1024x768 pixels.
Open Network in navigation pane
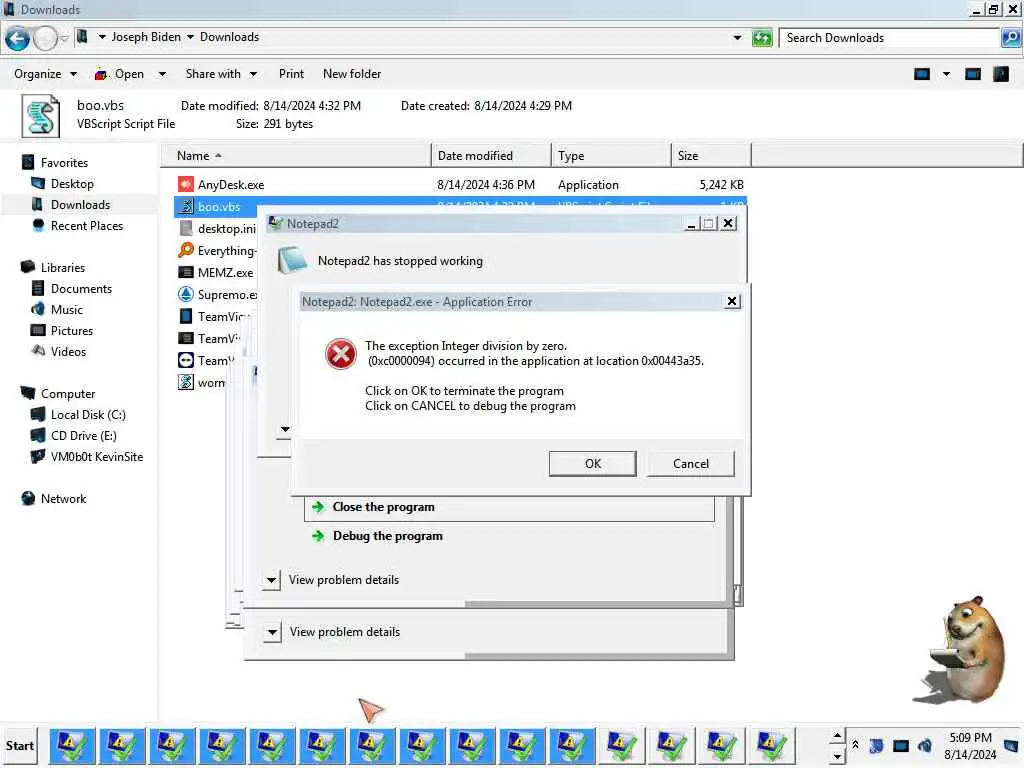(x=63, y=499)
